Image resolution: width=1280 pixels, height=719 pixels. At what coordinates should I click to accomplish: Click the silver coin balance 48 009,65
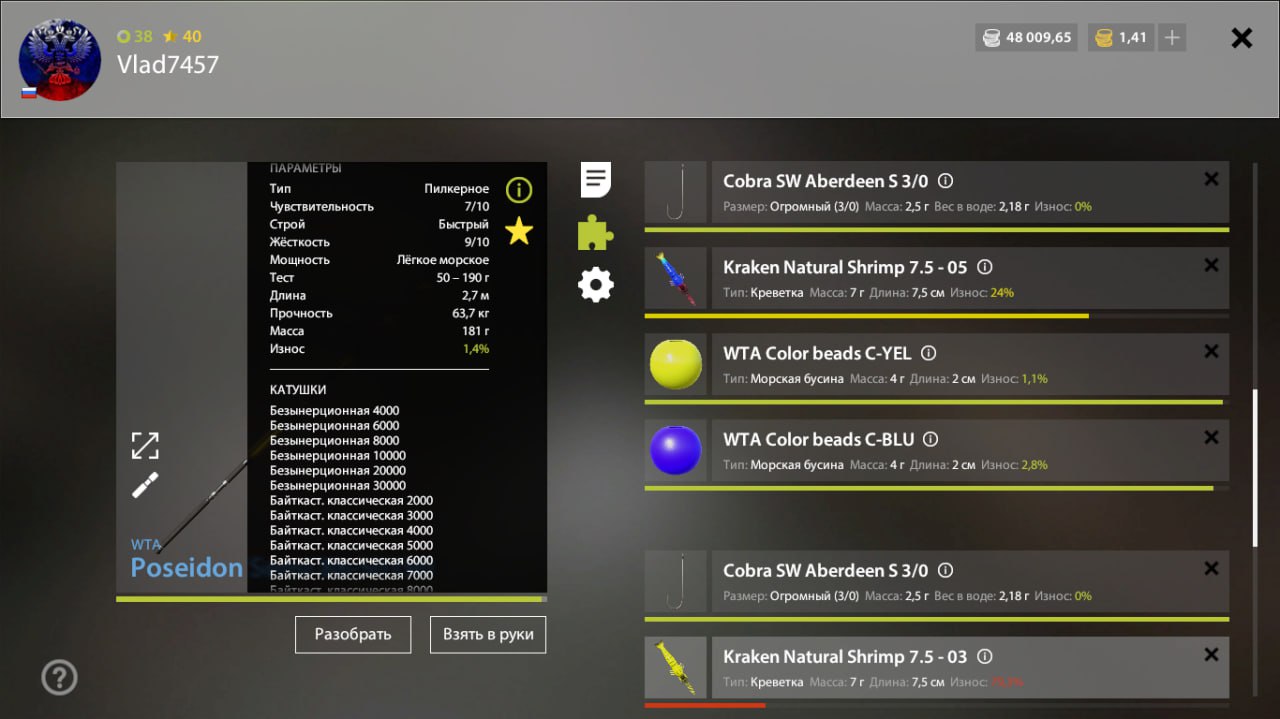(1026, 38)
